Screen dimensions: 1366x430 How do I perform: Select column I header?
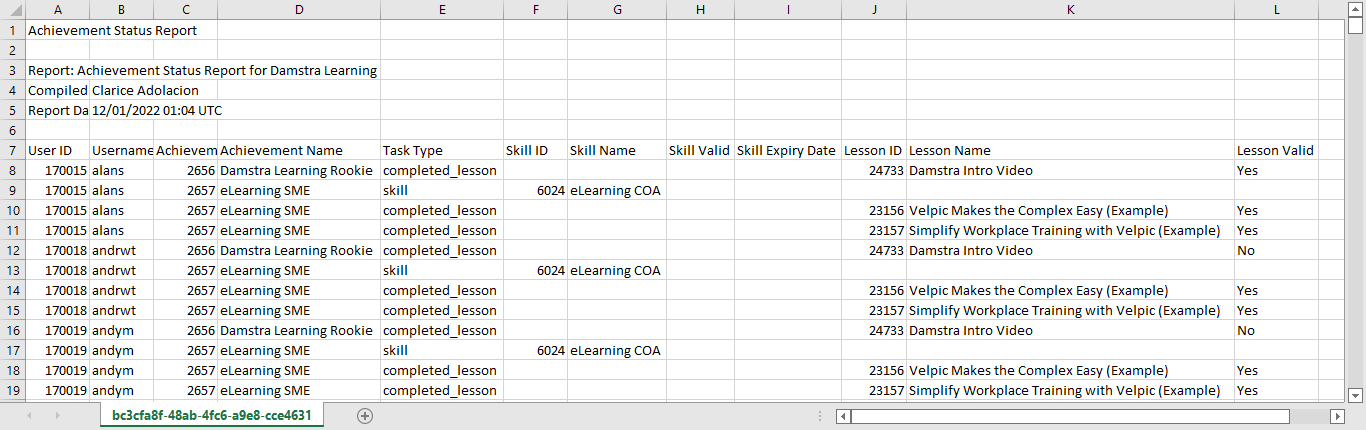point(787,9)
